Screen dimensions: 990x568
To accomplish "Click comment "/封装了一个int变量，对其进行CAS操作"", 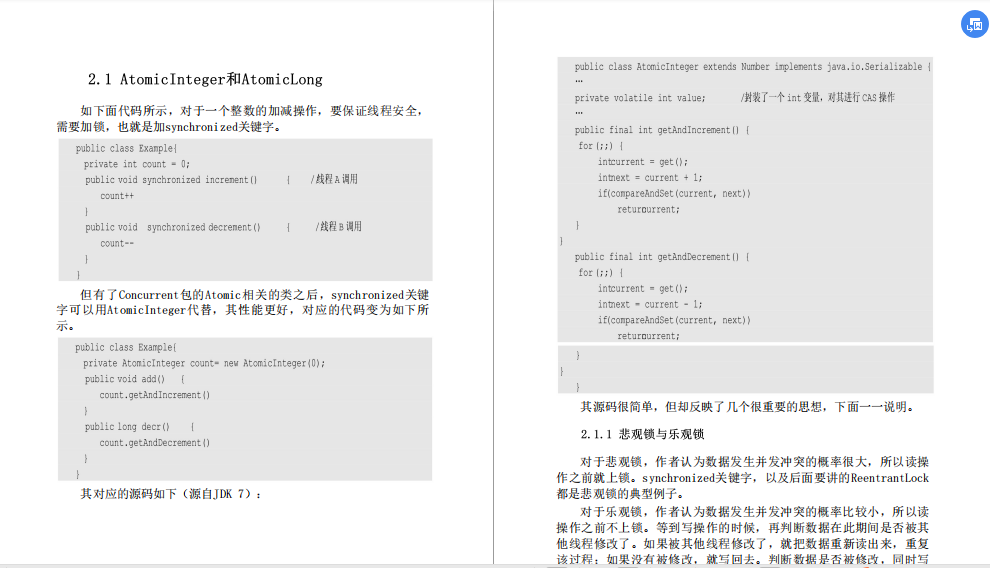I will pyautogui.click(x=818, y=98).
